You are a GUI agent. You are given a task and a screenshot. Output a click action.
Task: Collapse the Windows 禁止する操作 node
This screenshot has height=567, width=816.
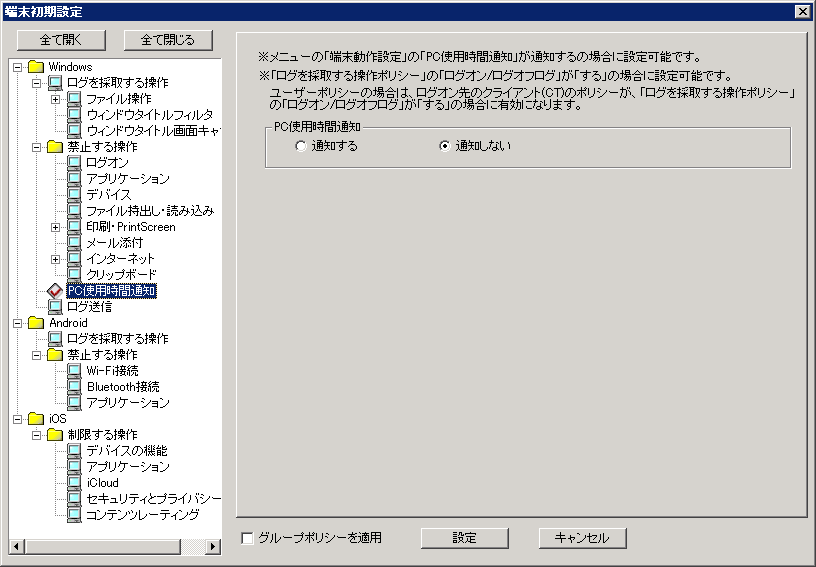pyautogui.click(x=36, y=147)
